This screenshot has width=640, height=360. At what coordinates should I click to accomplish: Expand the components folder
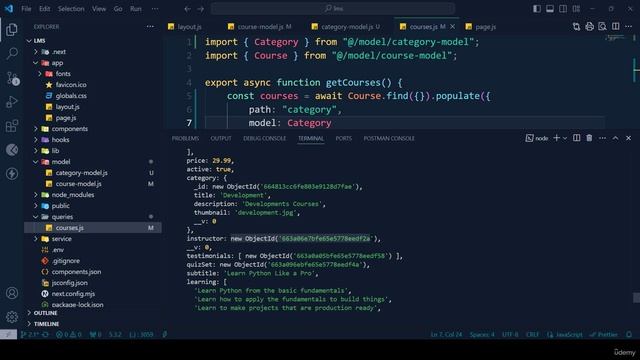coord(36,129)
